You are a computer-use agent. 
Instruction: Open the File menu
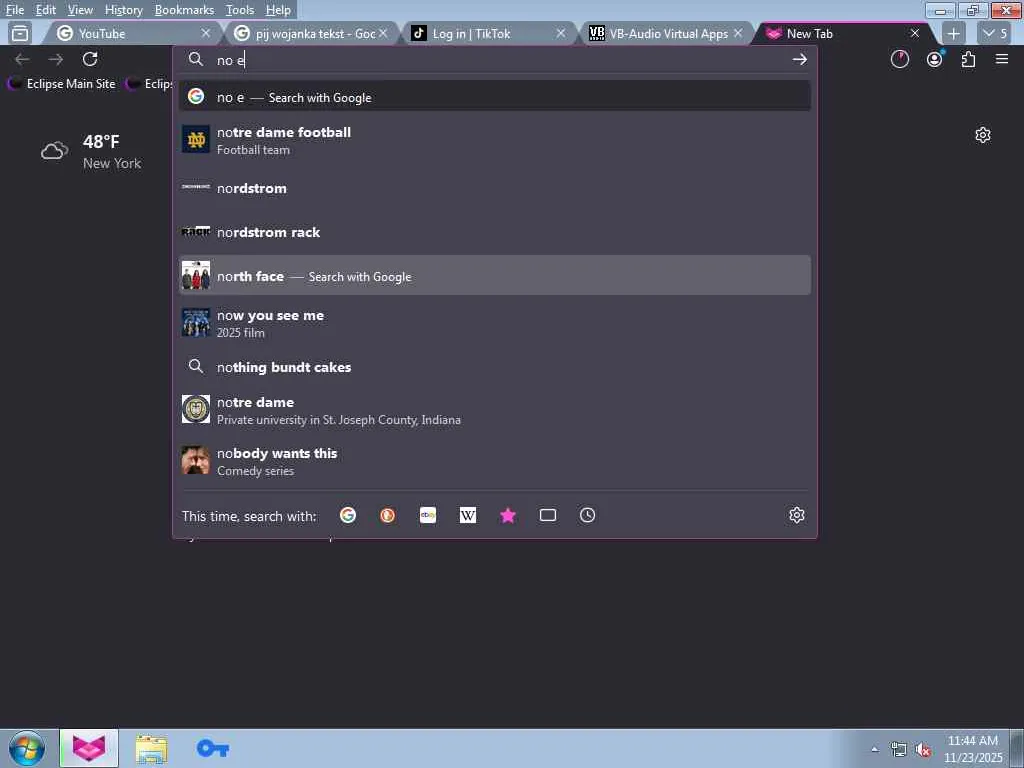14,10
